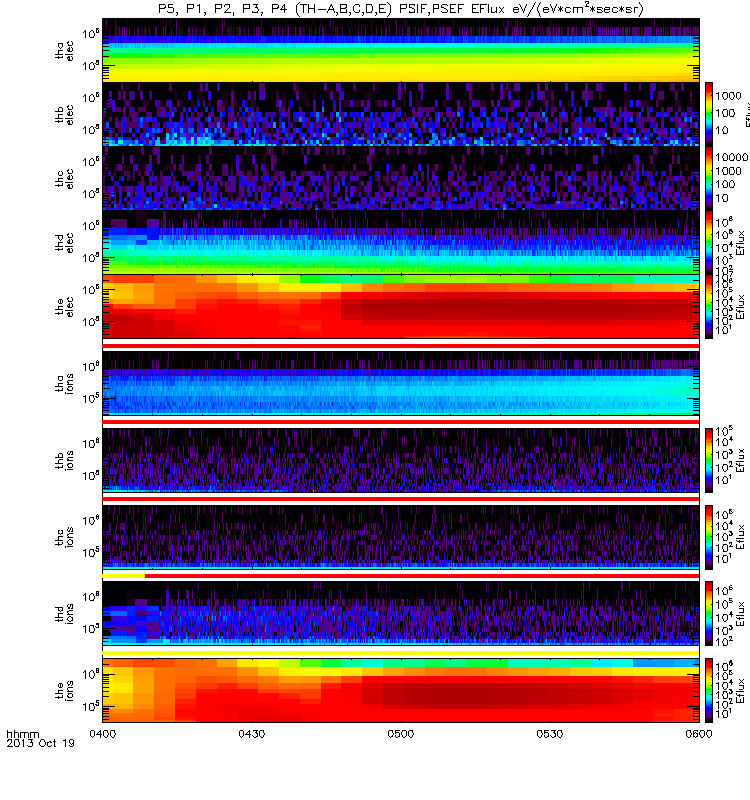Click the yellow bar below the thd ions panel
Screen dimensions: 750x800
(x=401, y=653)
